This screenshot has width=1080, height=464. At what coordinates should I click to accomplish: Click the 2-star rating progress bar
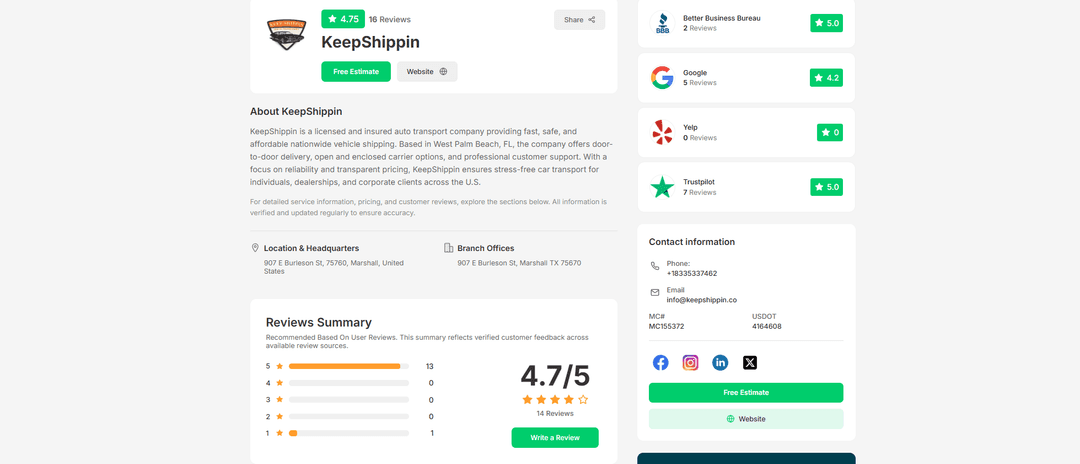click(x=349, y=416)
